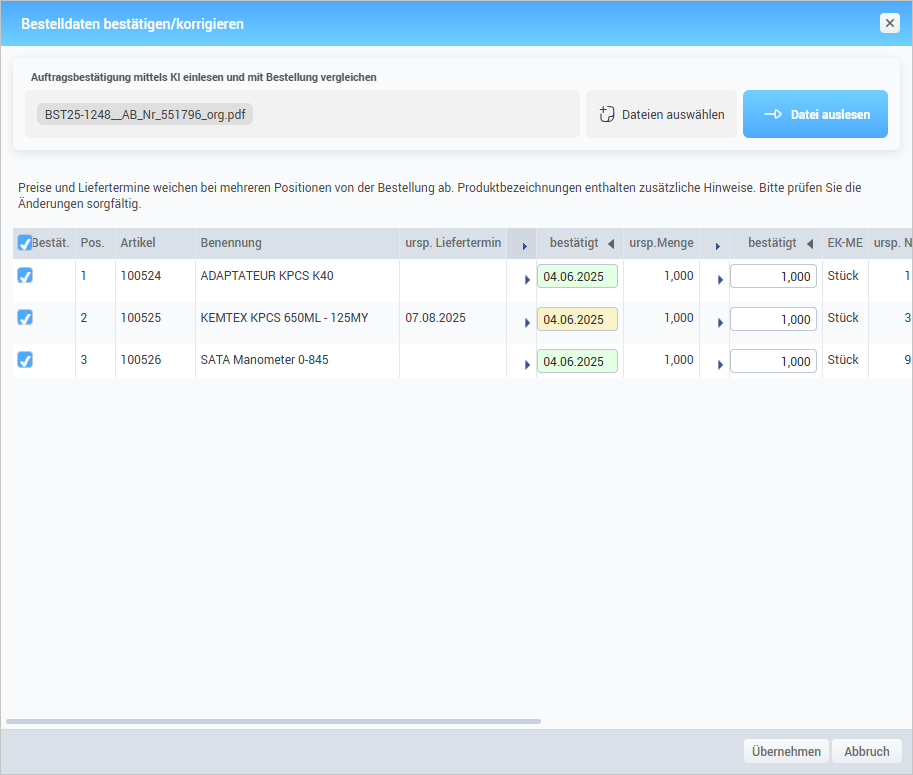Toggle the select-all Bestät. header checkbox
The width and height of the screenshot is (913, 775).
(x=25, y=243)
